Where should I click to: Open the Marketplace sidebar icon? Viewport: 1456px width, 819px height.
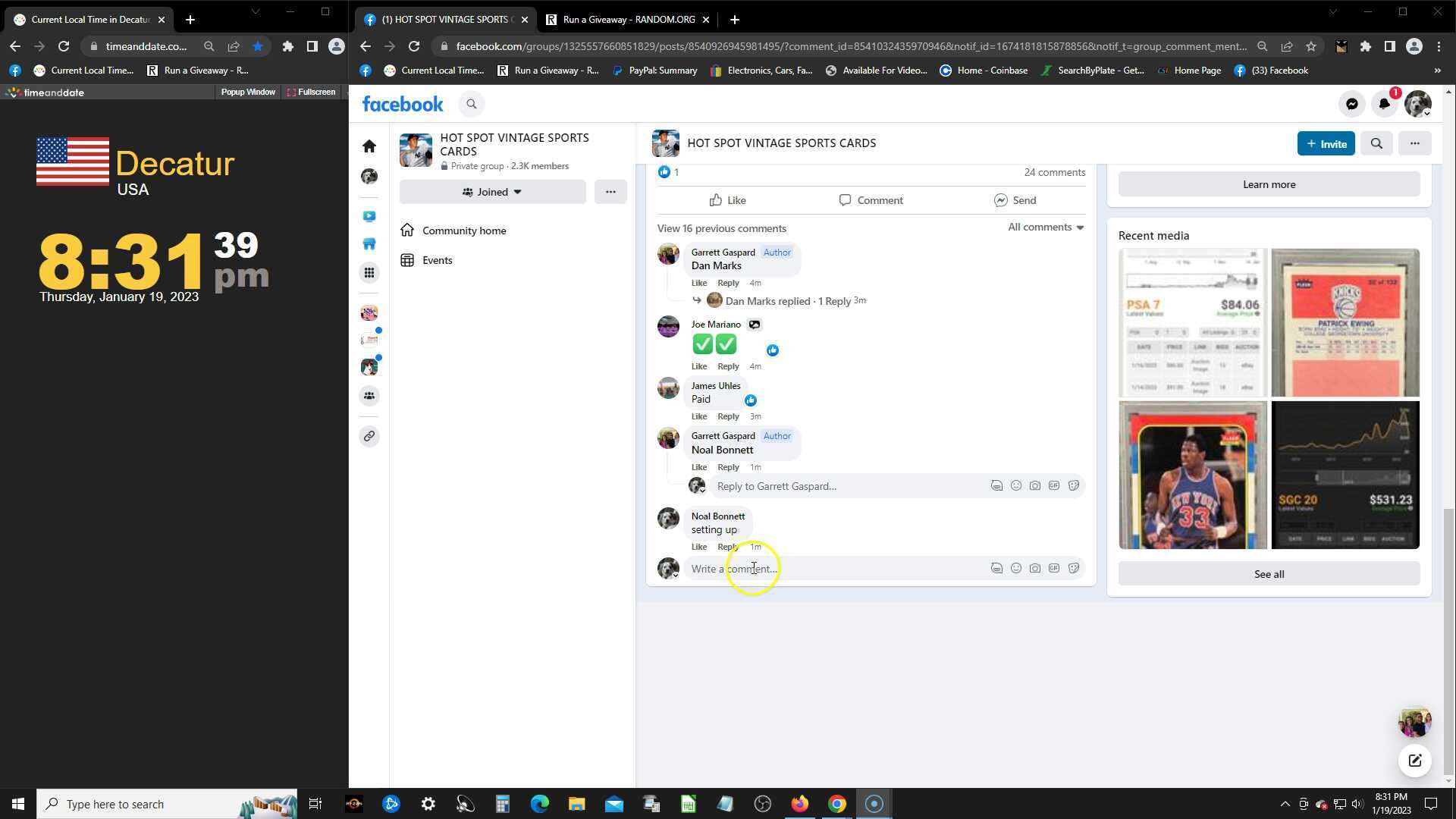click(369, 244)
